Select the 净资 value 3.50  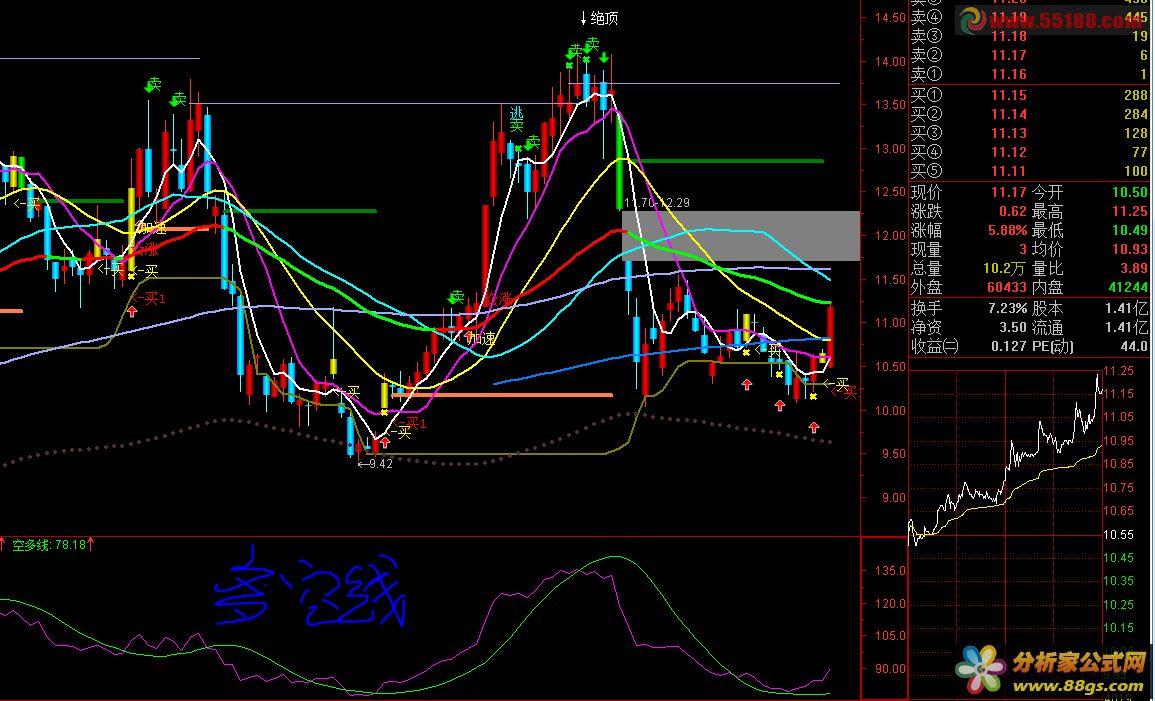coord(1014,328)
